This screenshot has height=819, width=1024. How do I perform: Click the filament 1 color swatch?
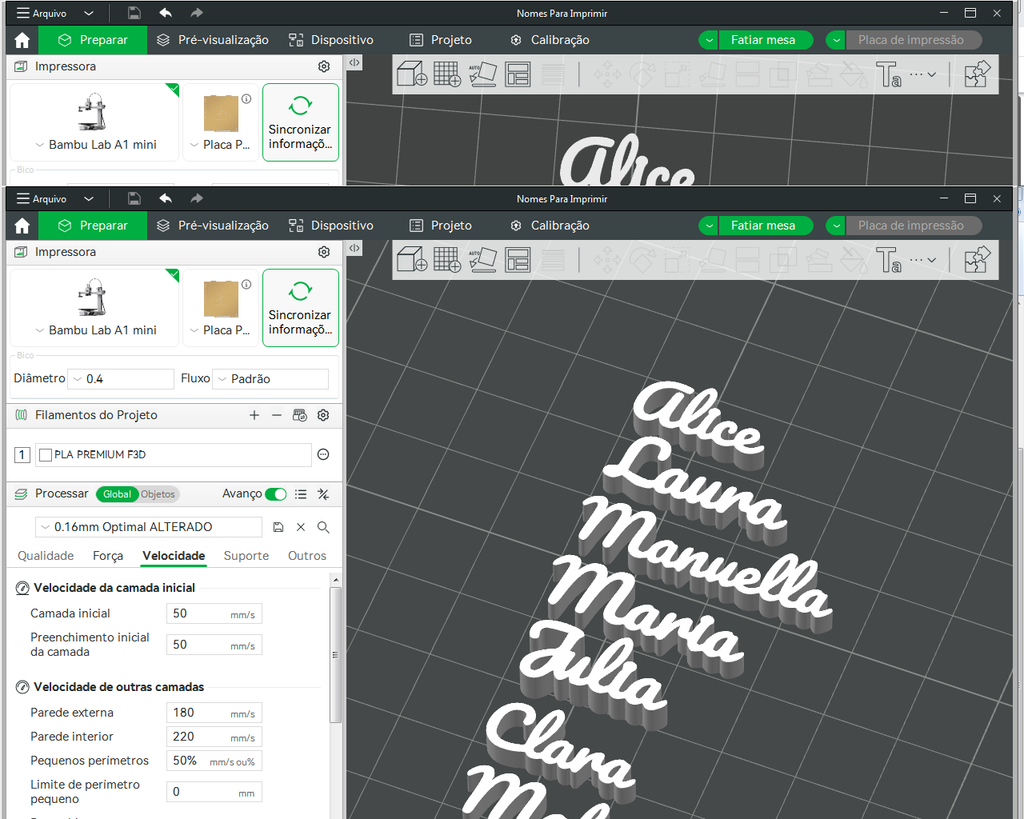pos(22,455)
